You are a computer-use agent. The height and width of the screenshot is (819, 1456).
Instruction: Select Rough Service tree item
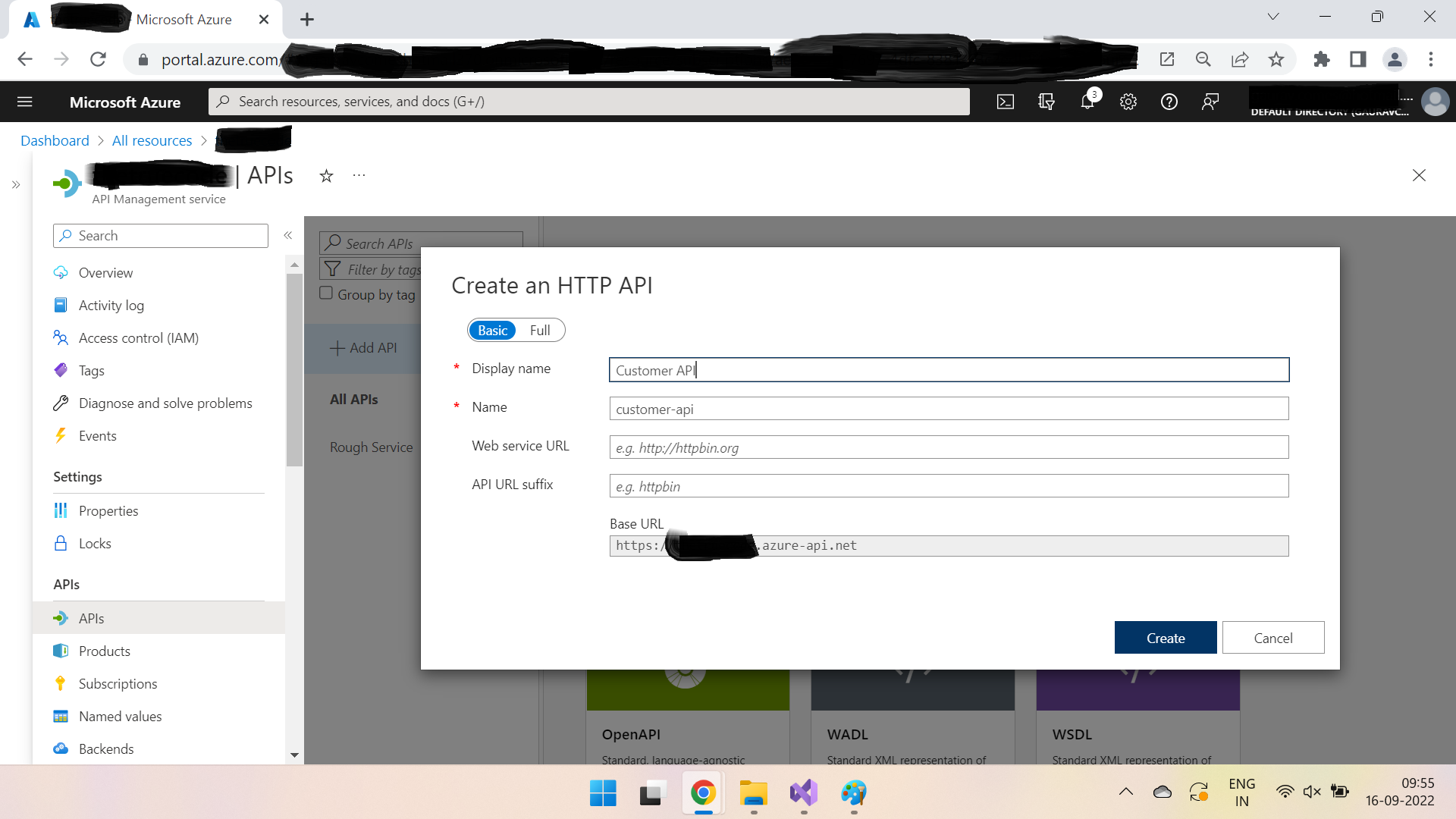[x=372, y=447]
